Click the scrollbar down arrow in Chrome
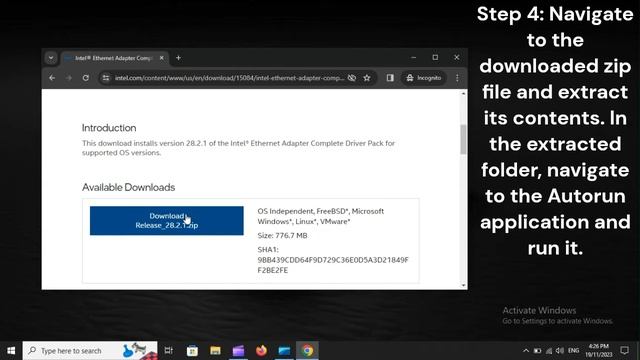This screenshot has height=360, width=640. click(x=463, y=285)
